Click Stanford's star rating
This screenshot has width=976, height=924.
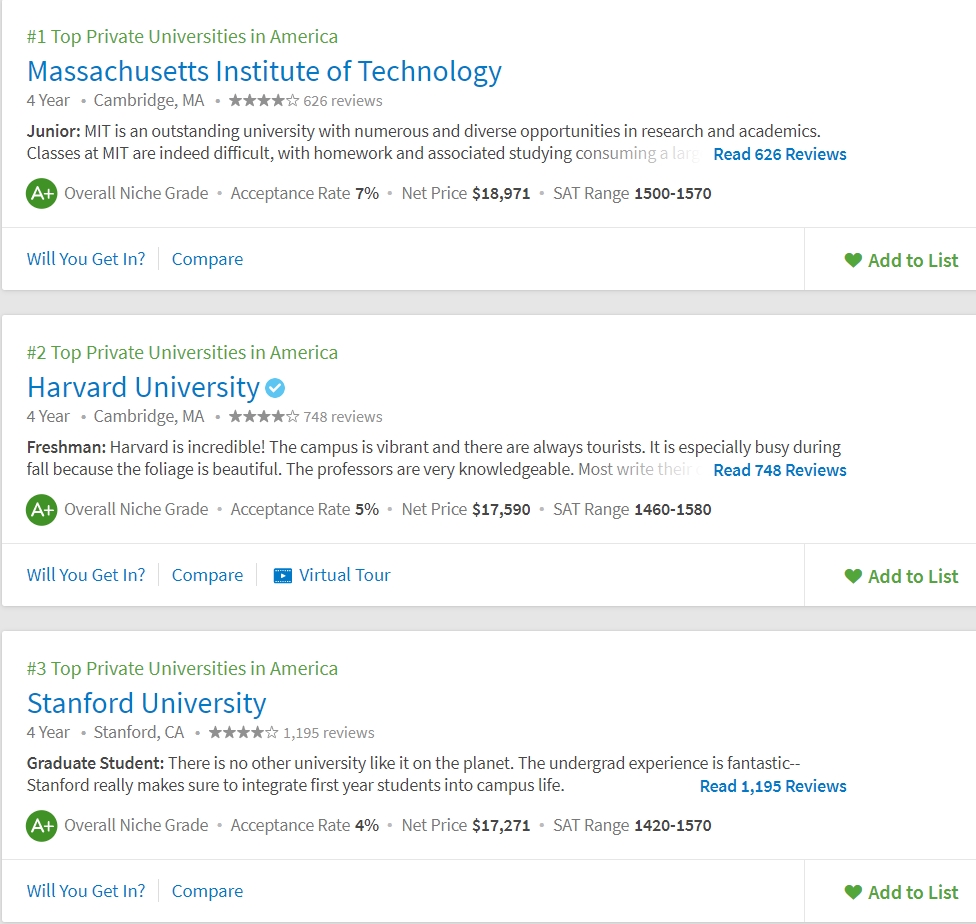pyautogui.click(x=243, y=733)
